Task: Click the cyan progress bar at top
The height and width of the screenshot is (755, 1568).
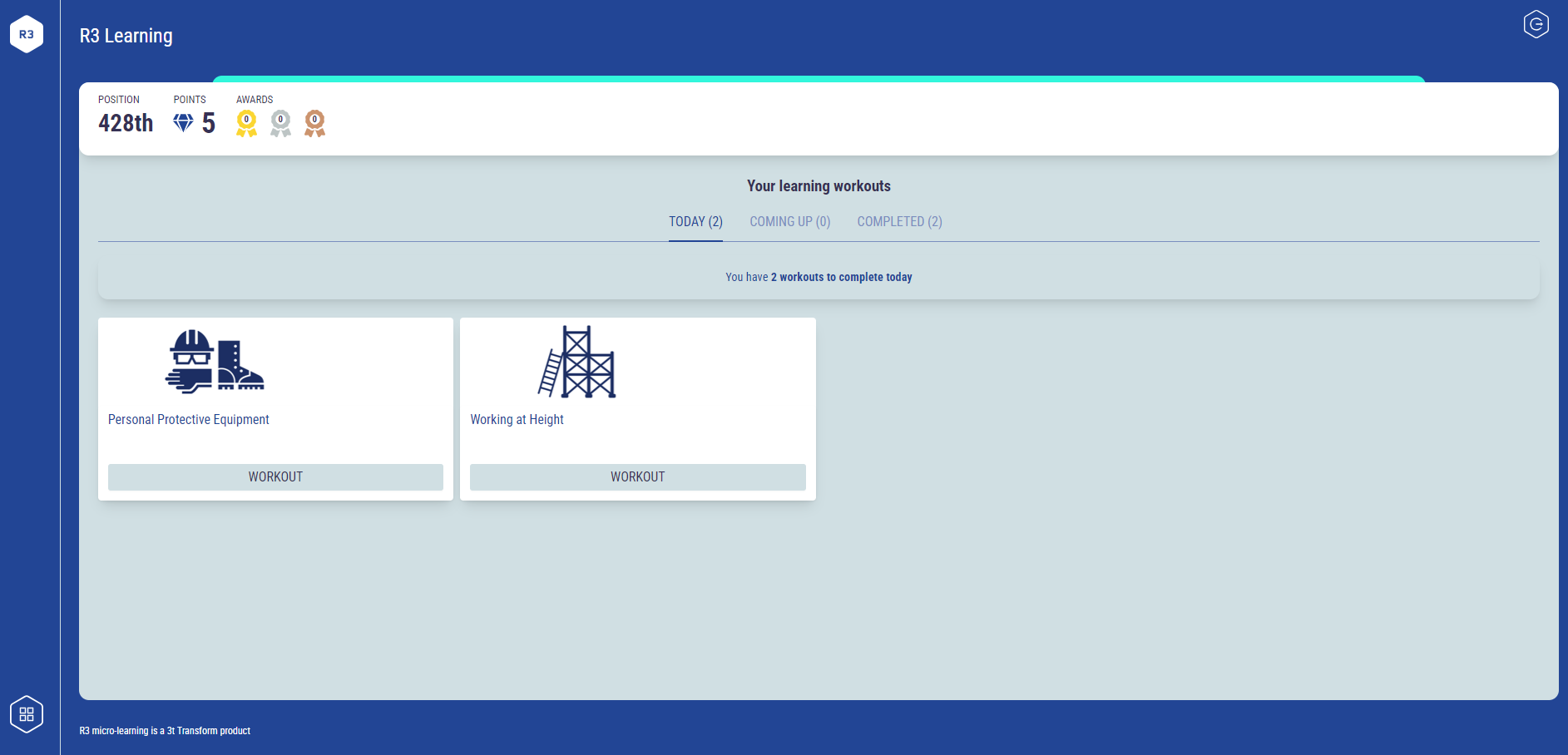Action: click(819, 79)
